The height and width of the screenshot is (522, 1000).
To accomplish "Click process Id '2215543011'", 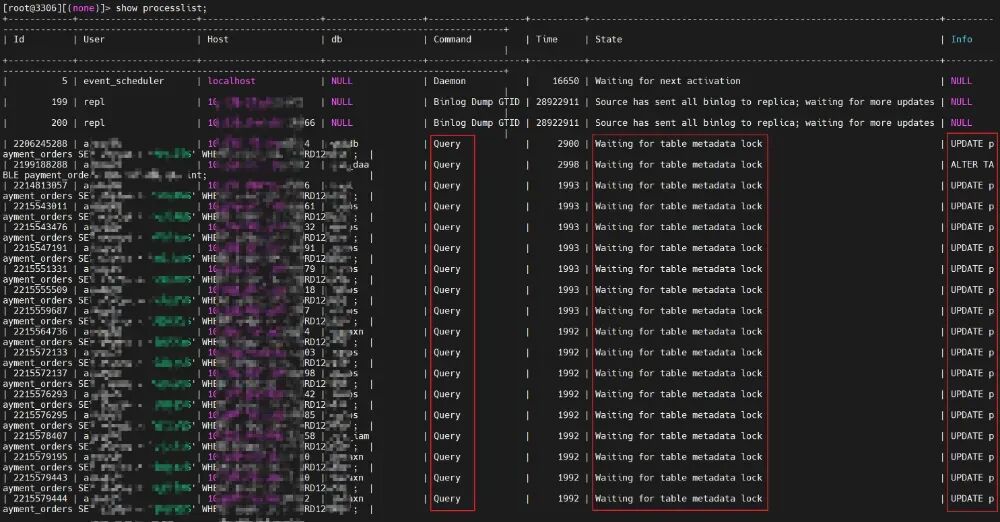I will pos(40,207).
